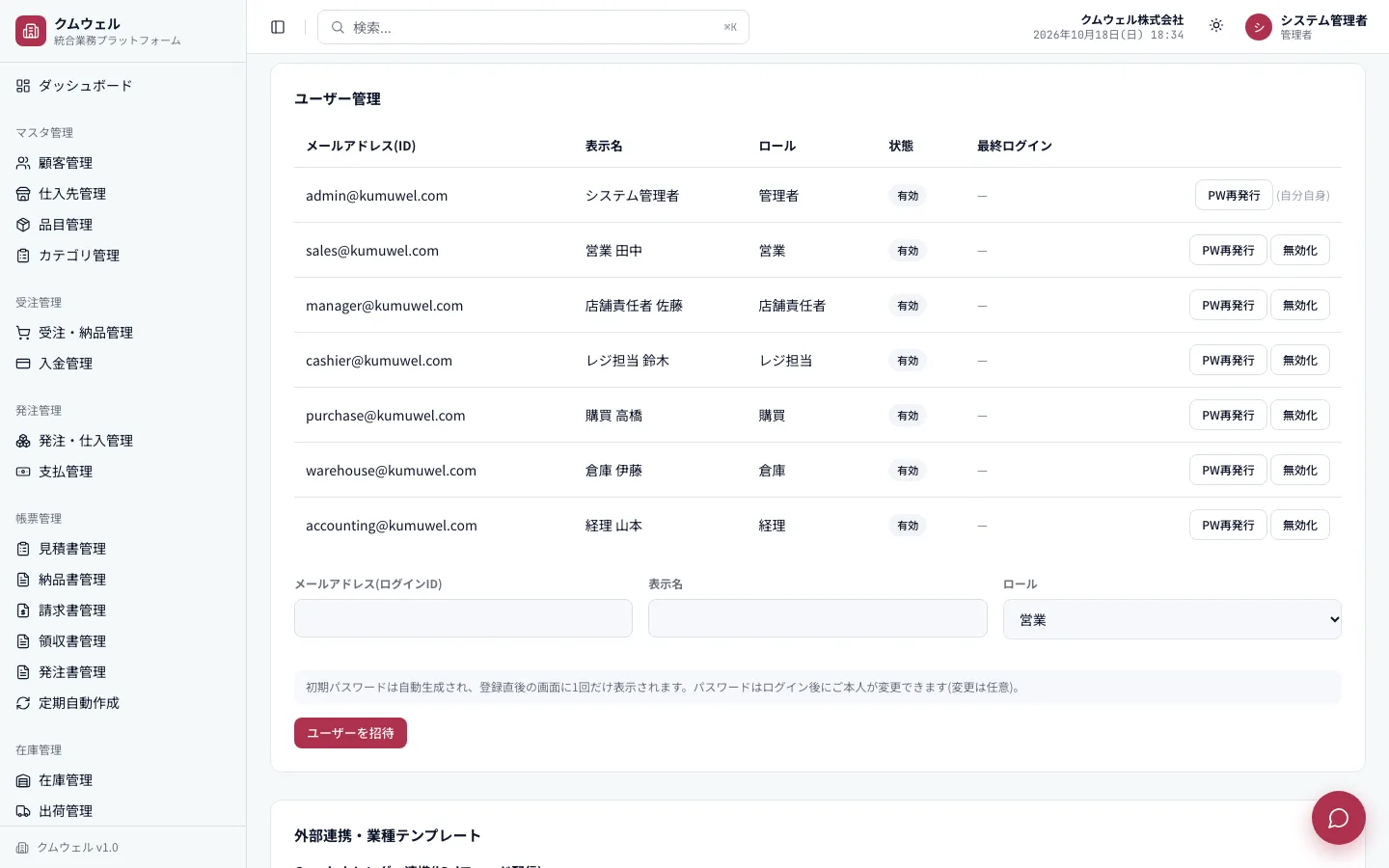The height and width of the screenshot is (868, 1389).
Task: Click 無効化 for accounting@kumuwel.com
Action: pos(1299,525)
